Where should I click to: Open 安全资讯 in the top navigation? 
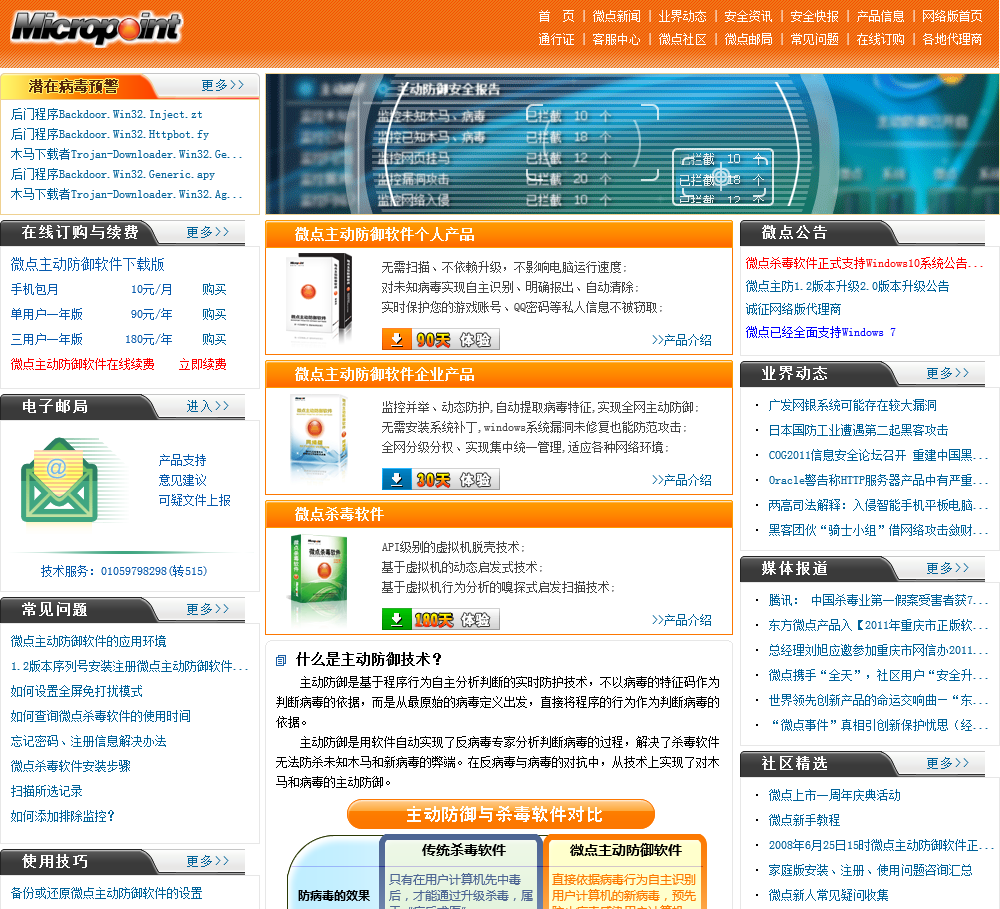click(x=748, y=16)
